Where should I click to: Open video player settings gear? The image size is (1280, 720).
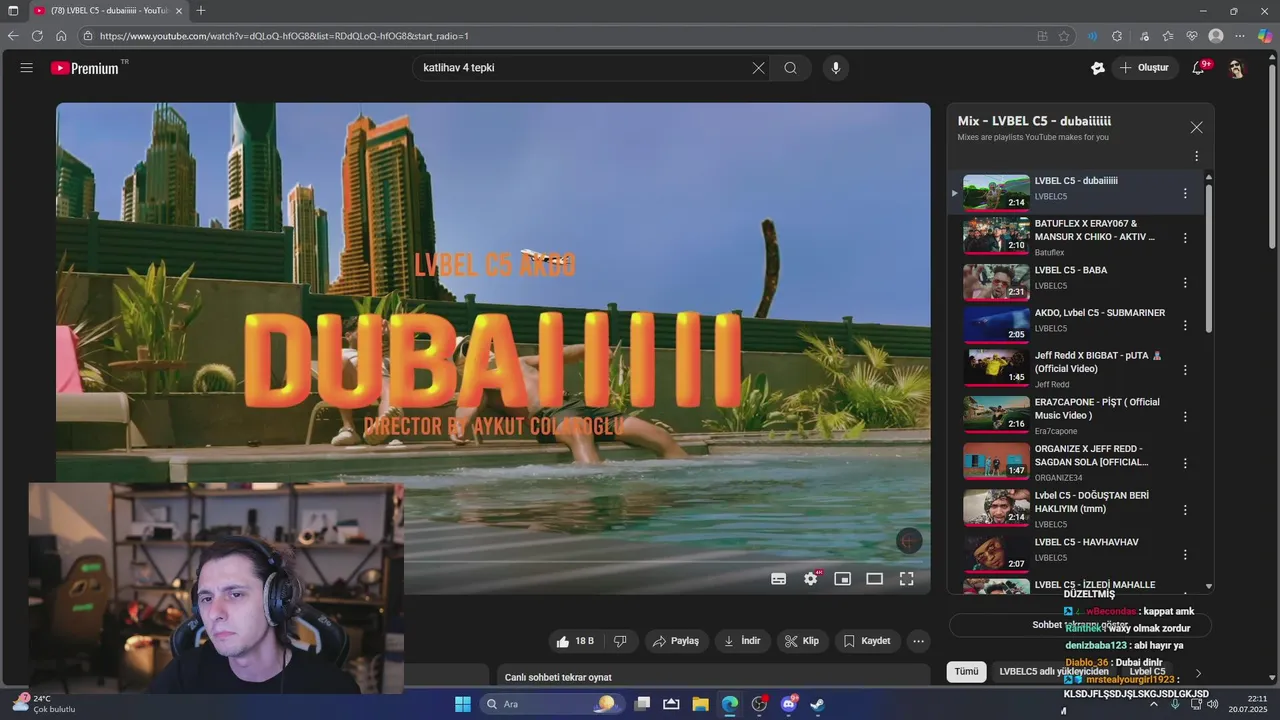pos(811,579)
